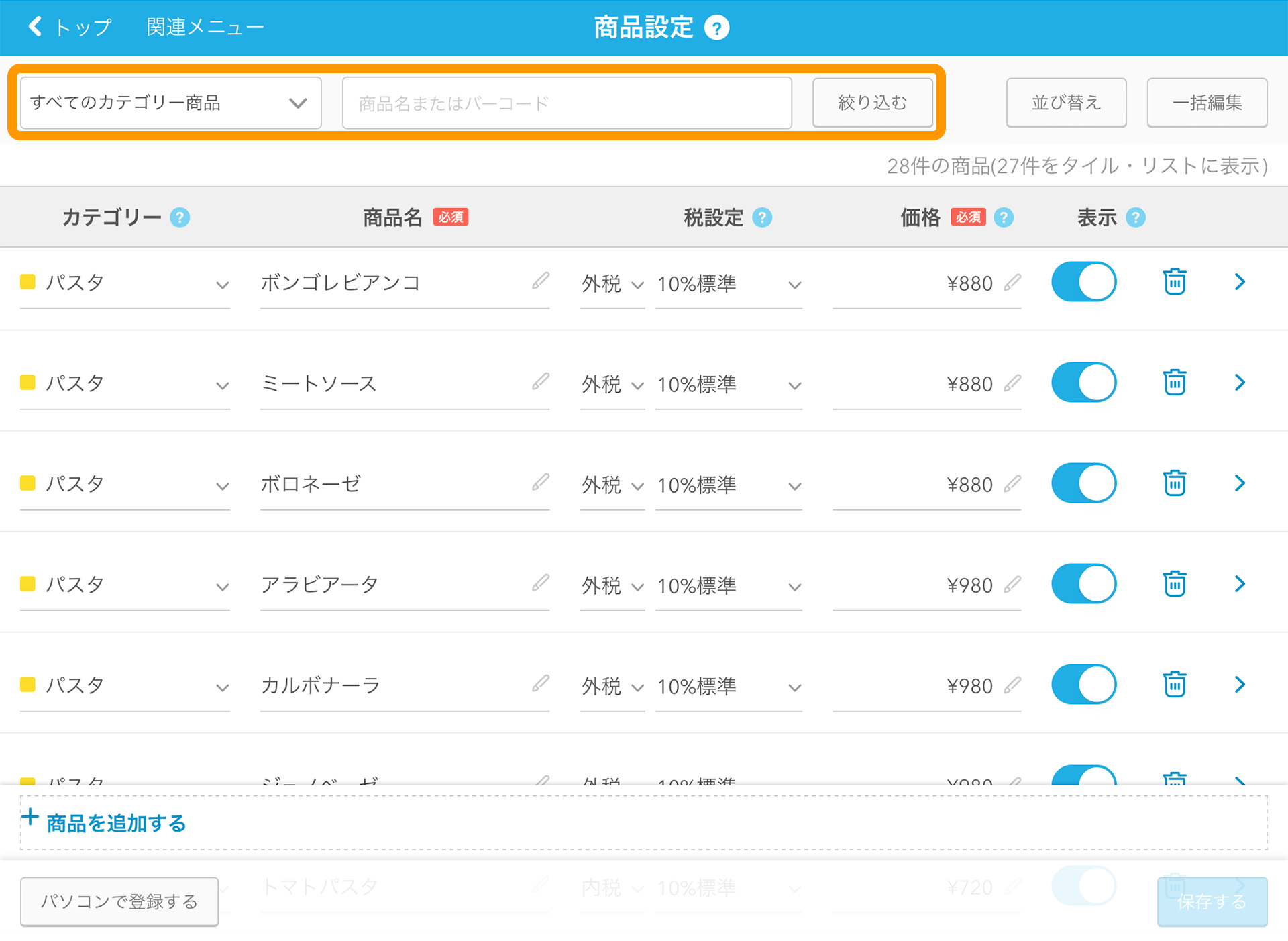This screenshot has height=941, width=1288.
Task: Edit name pencil for ミートソース
Action: [x=541, y=381]
